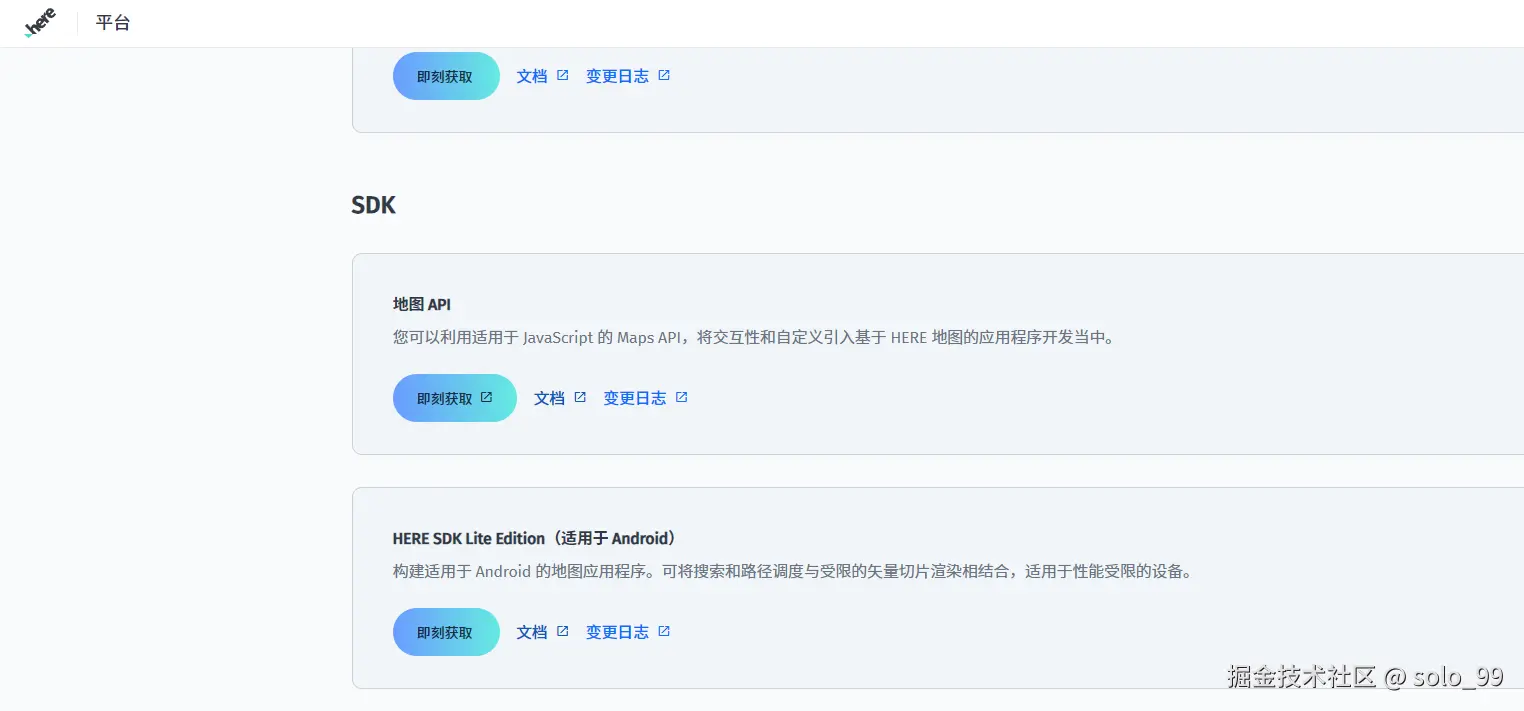Click 即刻获取 button in the top card
1524x711 pixels.
coord(446,76)
